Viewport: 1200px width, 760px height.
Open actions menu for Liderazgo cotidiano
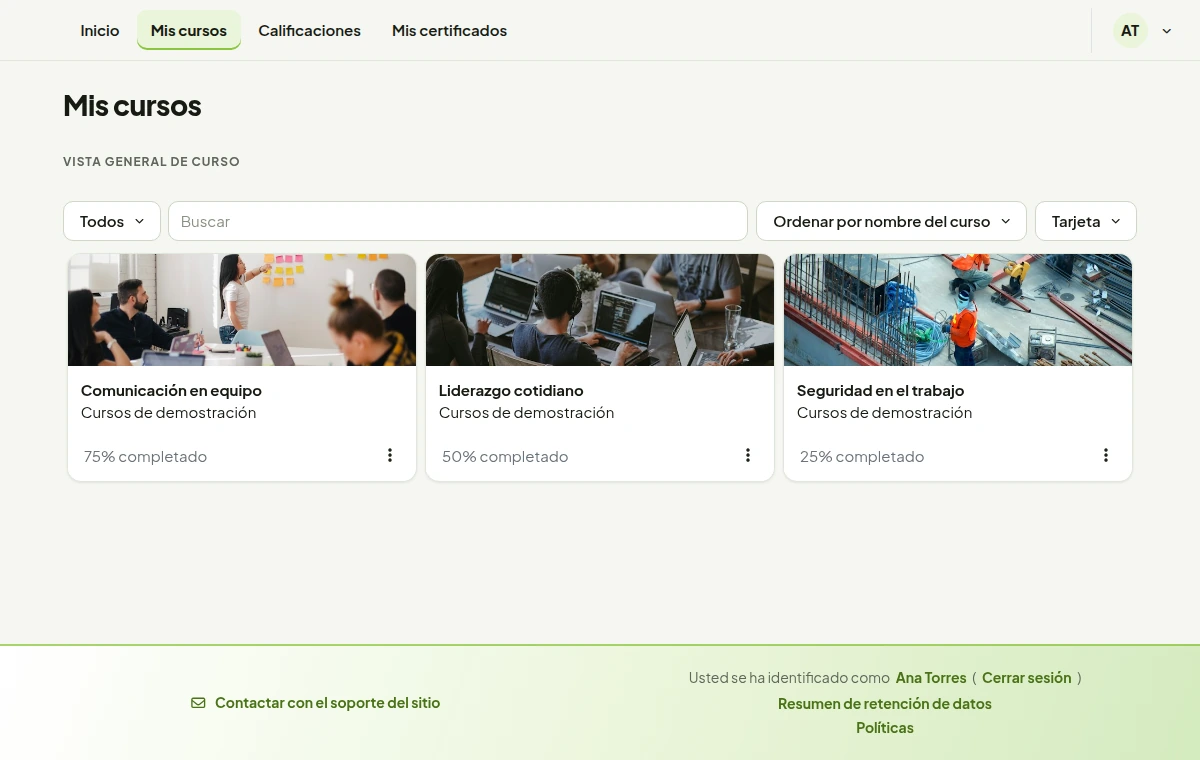click(748, 455)
